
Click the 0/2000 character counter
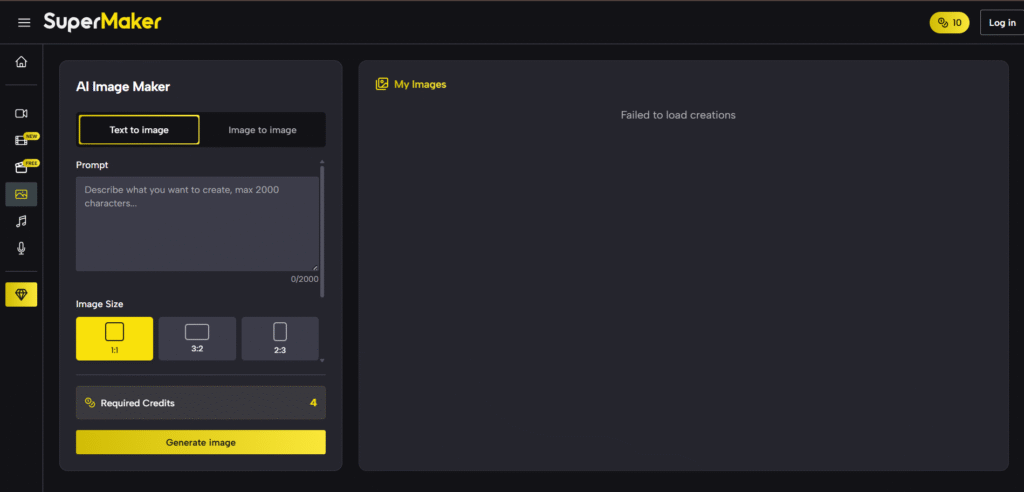304,279
